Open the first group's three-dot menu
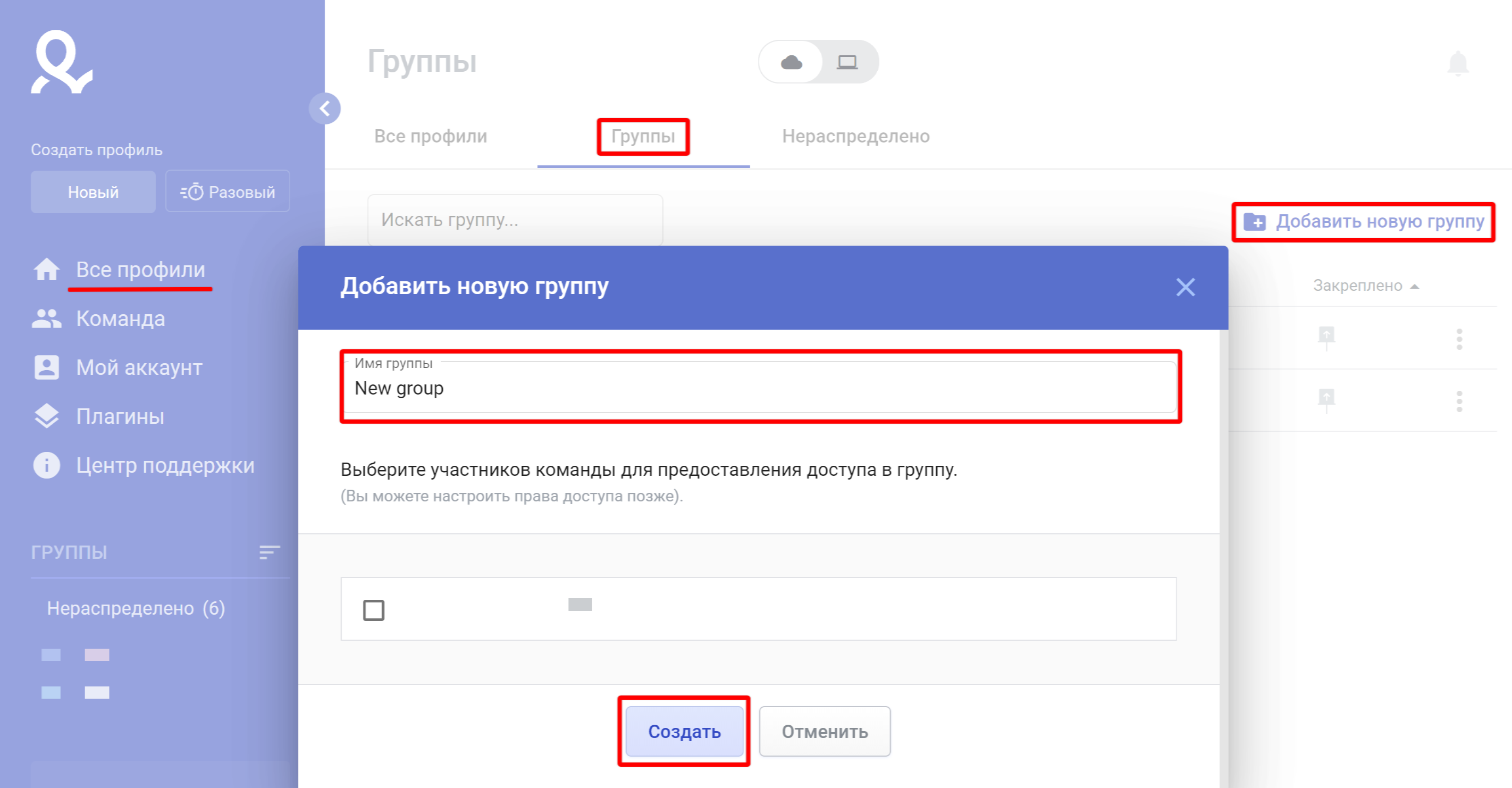Screen dimensions: 1512x788 click(1459, 339)
